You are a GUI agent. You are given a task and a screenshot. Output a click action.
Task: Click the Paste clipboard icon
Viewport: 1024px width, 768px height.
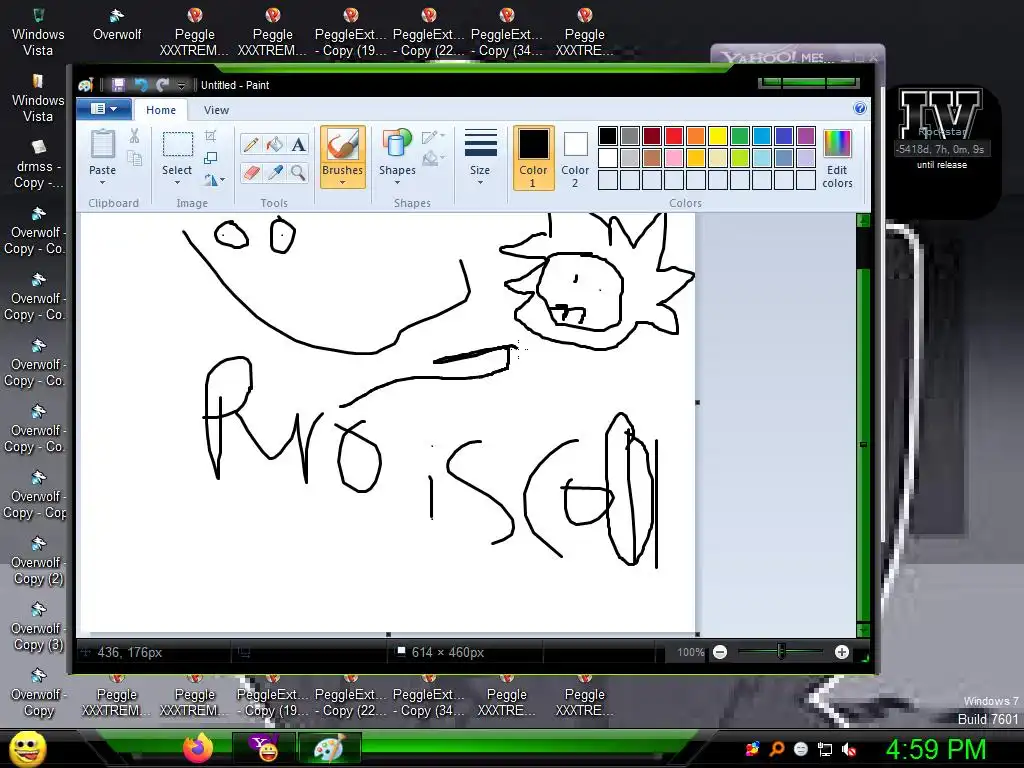click(x=103, y=144)
